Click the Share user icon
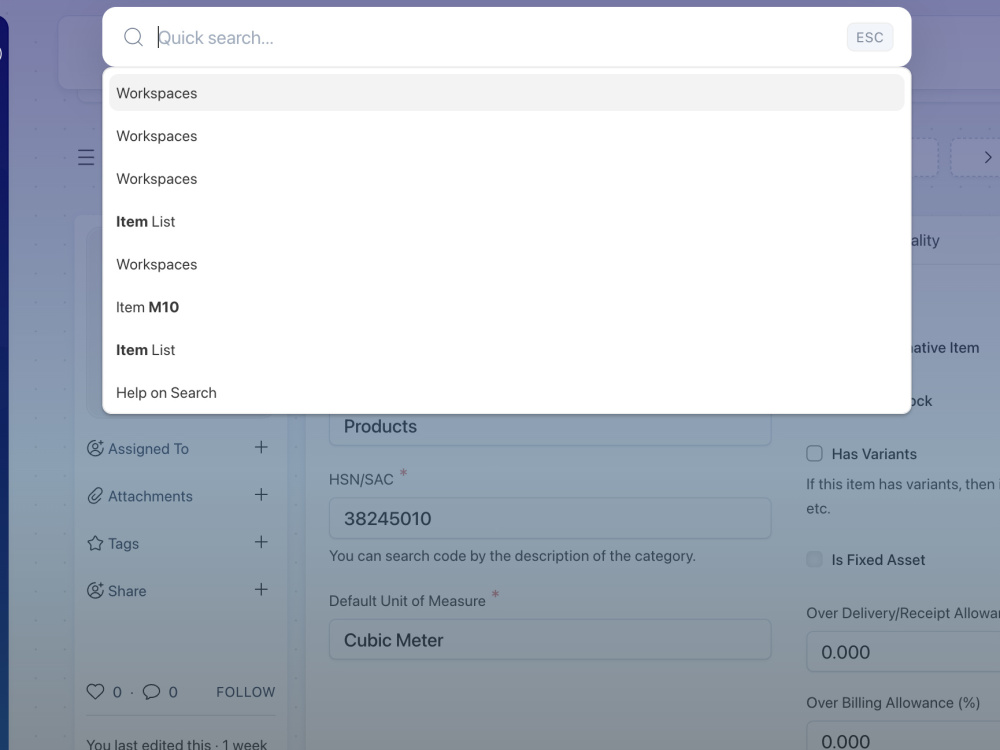 [x=95, y=591]
